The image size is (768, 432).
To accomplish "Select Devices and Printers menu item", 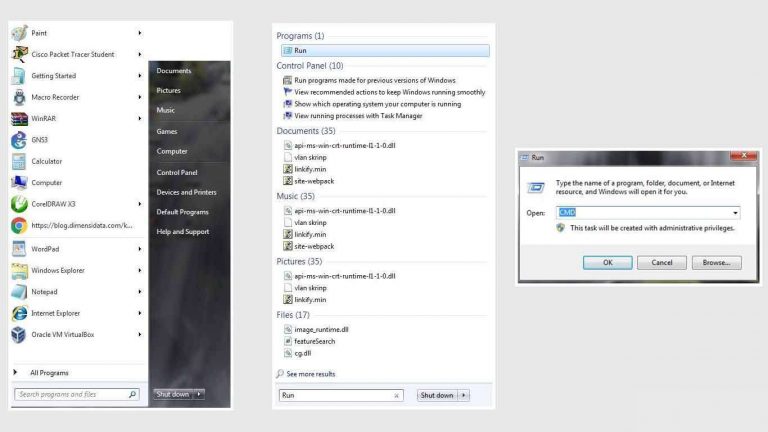I will 186,192.
